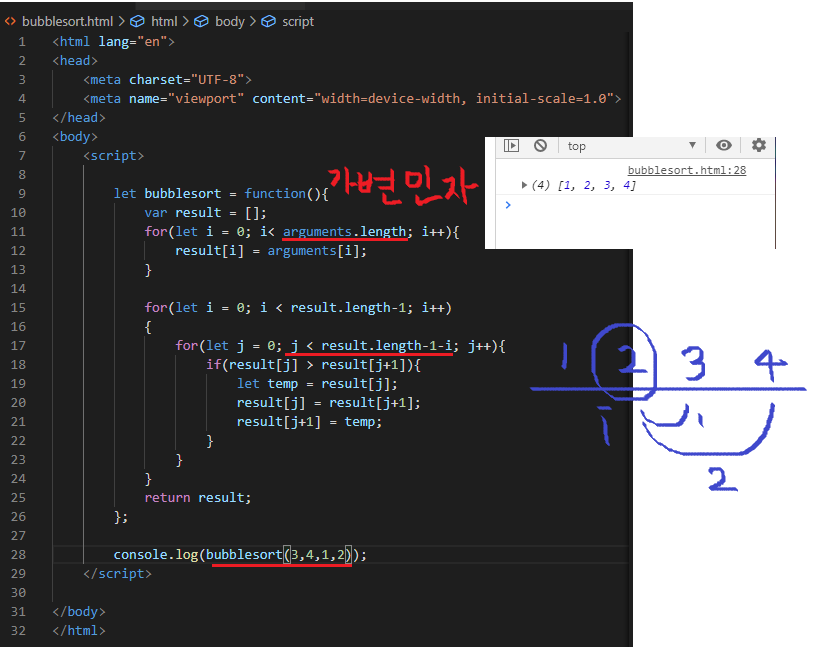Click 'let temp = result[j];' on line 19

tap(317, 384)
